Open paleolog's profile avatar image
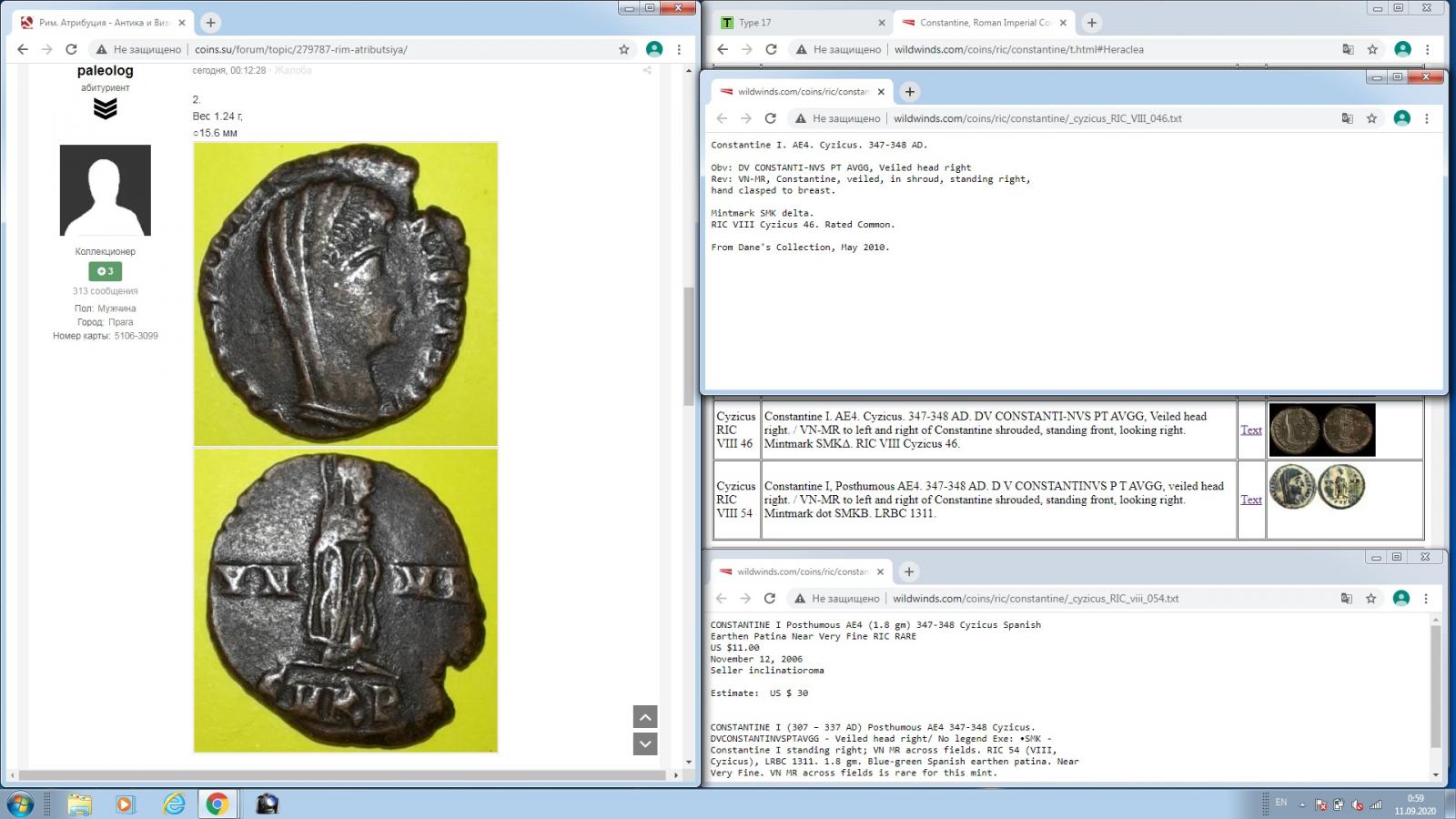1456x819 pixels. 105,190
